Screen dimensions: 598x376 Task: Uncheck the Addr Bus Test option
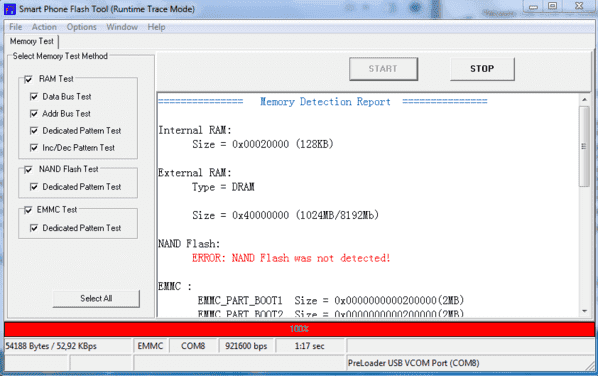pyautogui.click(x=34, y=114)
